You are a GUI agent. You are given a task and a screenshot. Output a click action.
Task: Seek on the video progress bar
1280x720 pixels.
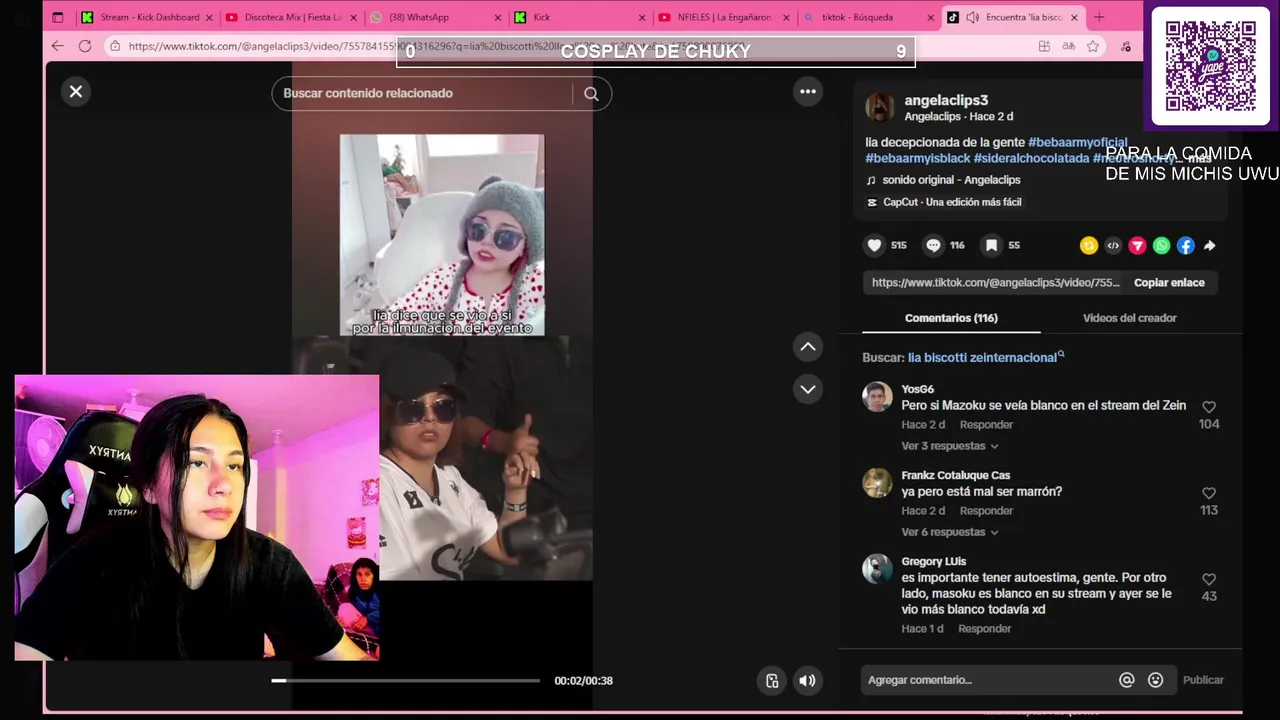(405, 681)
